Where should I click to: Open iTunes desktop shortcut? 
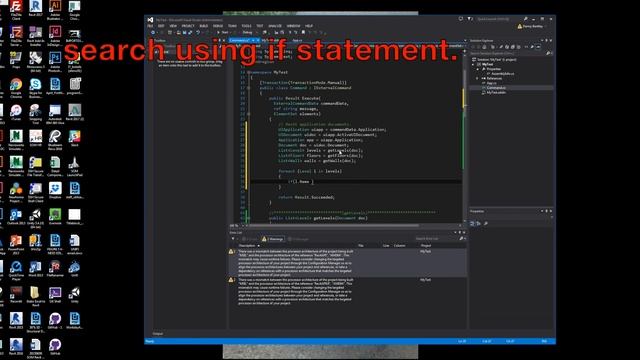pos(16,113)
